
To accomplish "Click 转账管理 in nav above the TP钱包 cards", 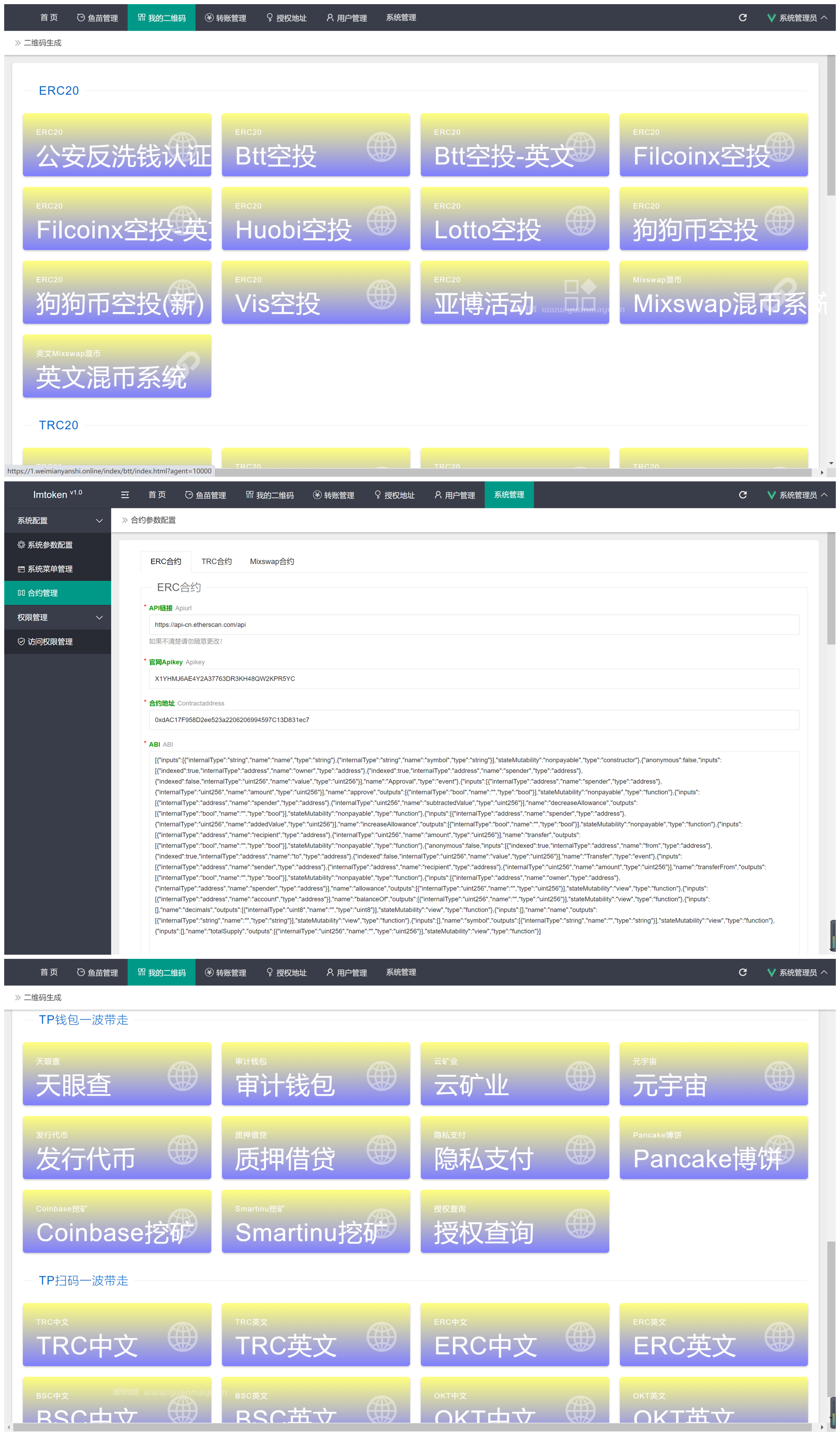I will [x=225, y=973].
